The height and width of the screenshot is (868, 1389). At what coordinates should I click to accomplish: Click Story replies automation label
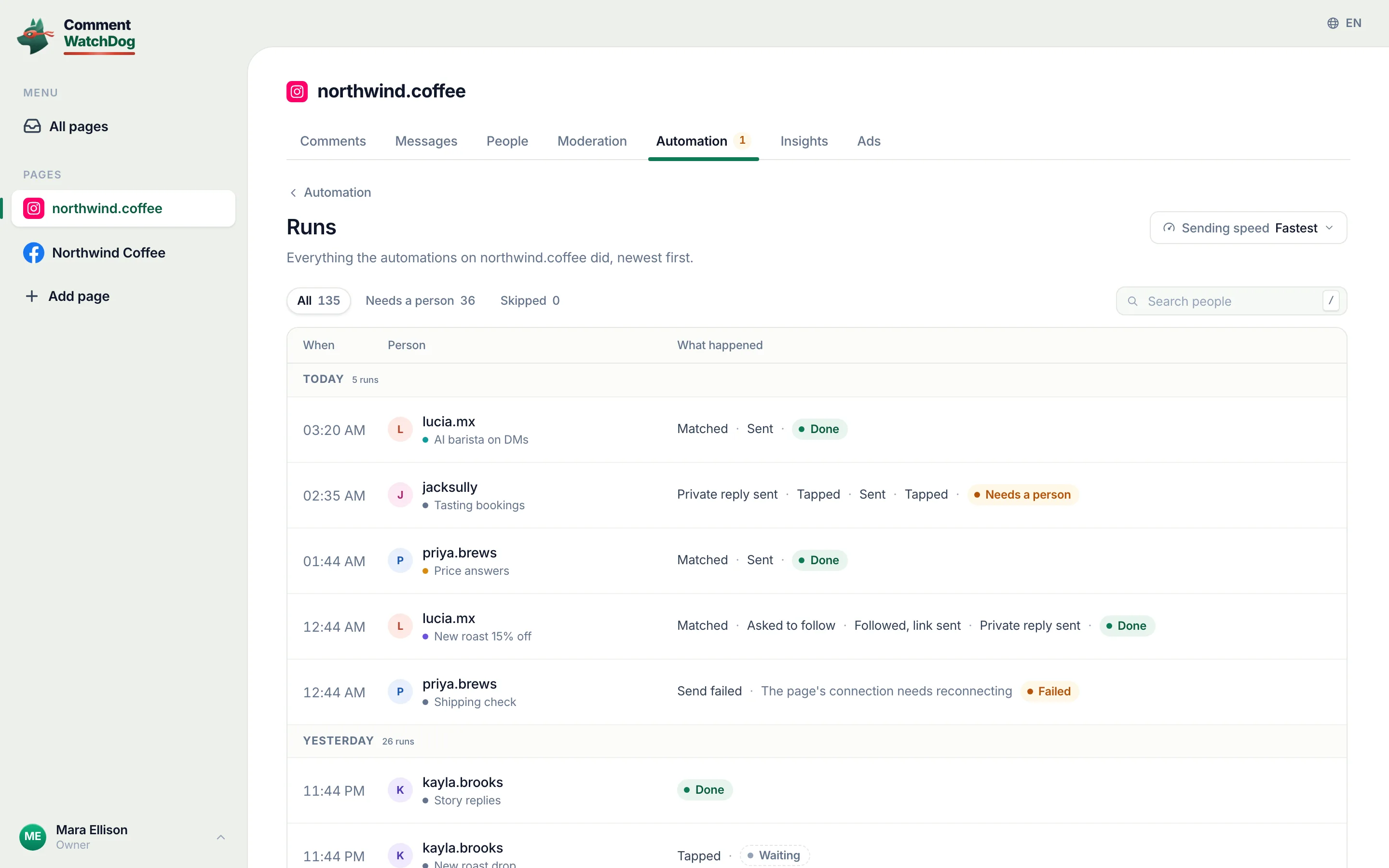(467, 800)
